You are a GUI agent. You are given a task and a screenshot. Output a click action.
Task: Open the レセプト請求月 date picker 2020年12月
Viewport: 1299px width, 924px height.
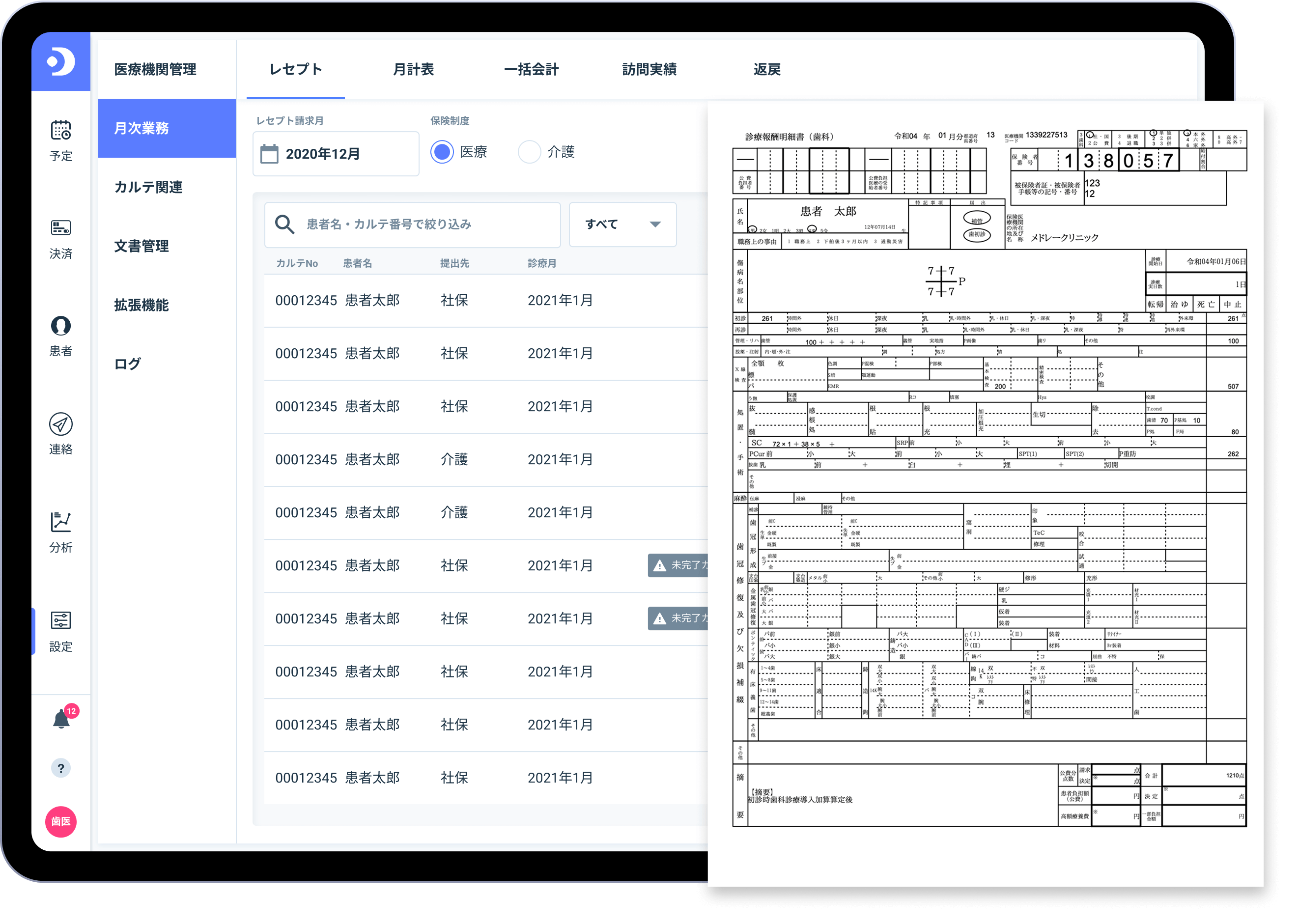(x=336, y=154)
